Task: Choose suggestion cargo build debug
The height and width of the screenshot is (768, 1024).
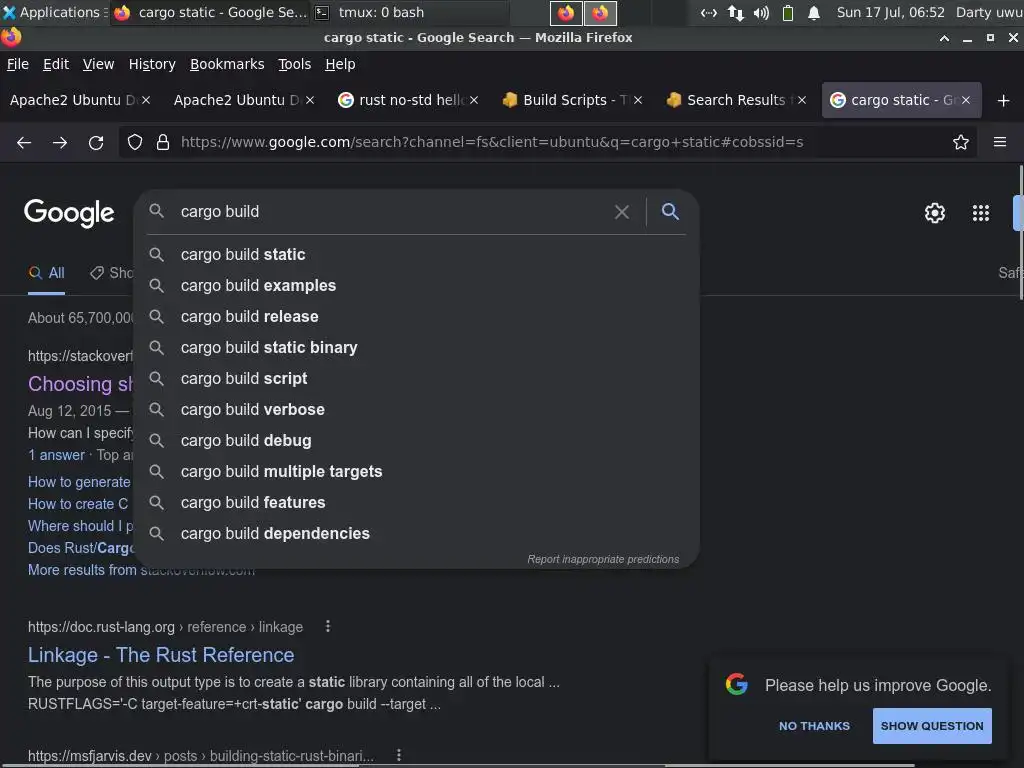Action: pyautogui.click(x=417, y=440)
